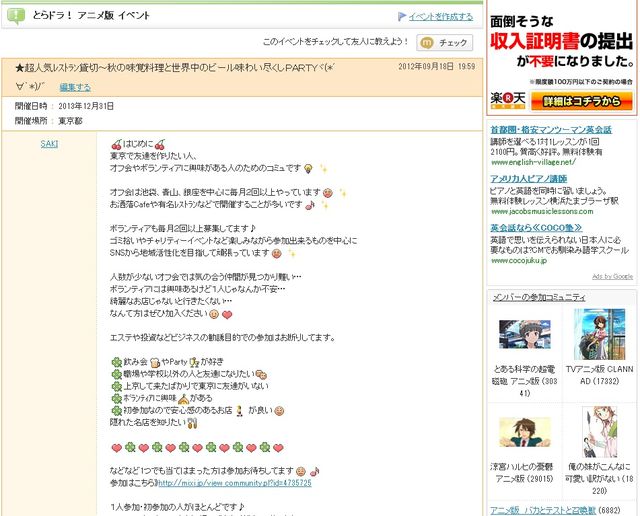Open SAKI's profile link

[48, 144]
